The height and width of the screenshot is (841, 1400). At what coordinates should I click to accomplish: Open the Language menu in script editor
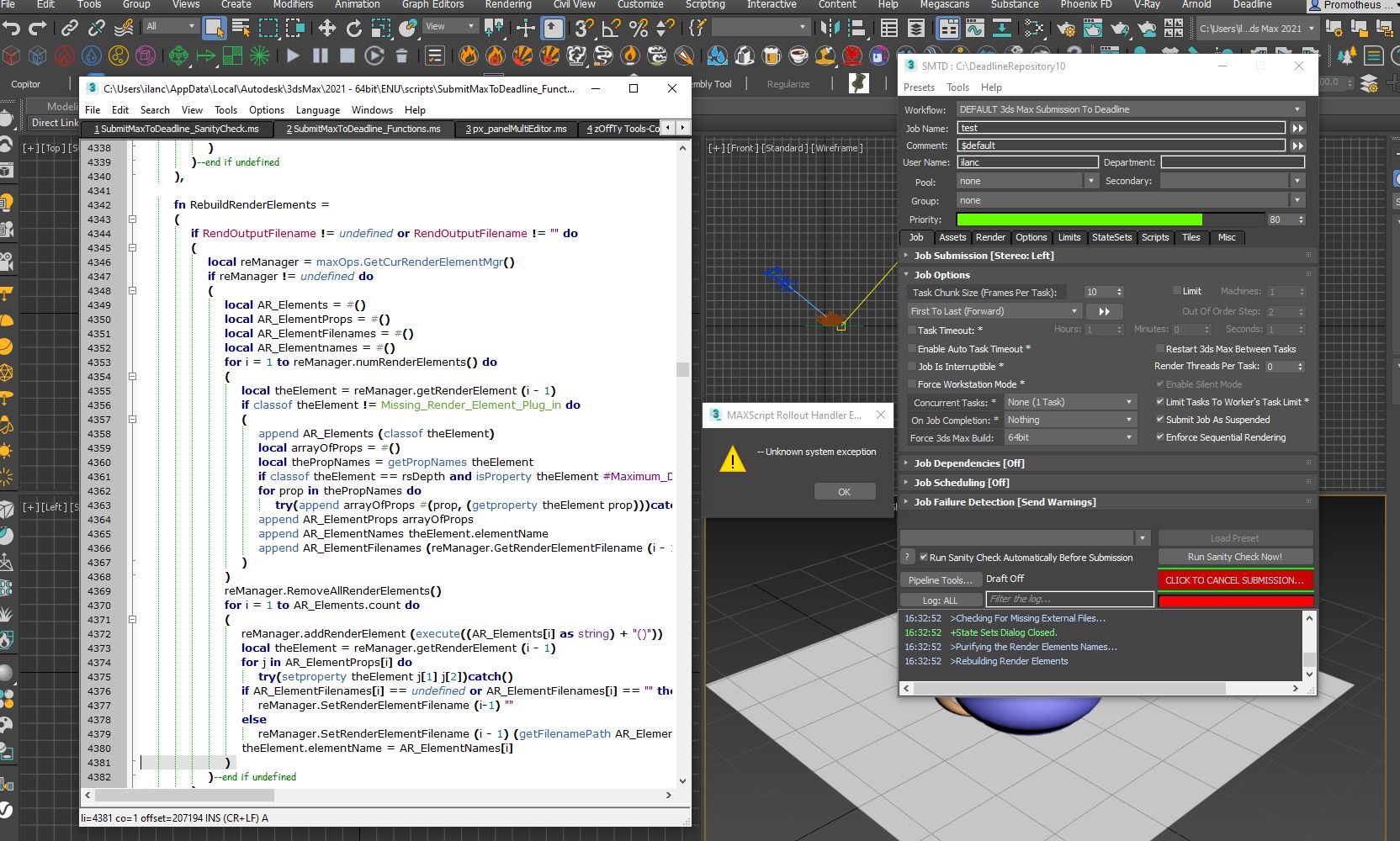(317, 110)
